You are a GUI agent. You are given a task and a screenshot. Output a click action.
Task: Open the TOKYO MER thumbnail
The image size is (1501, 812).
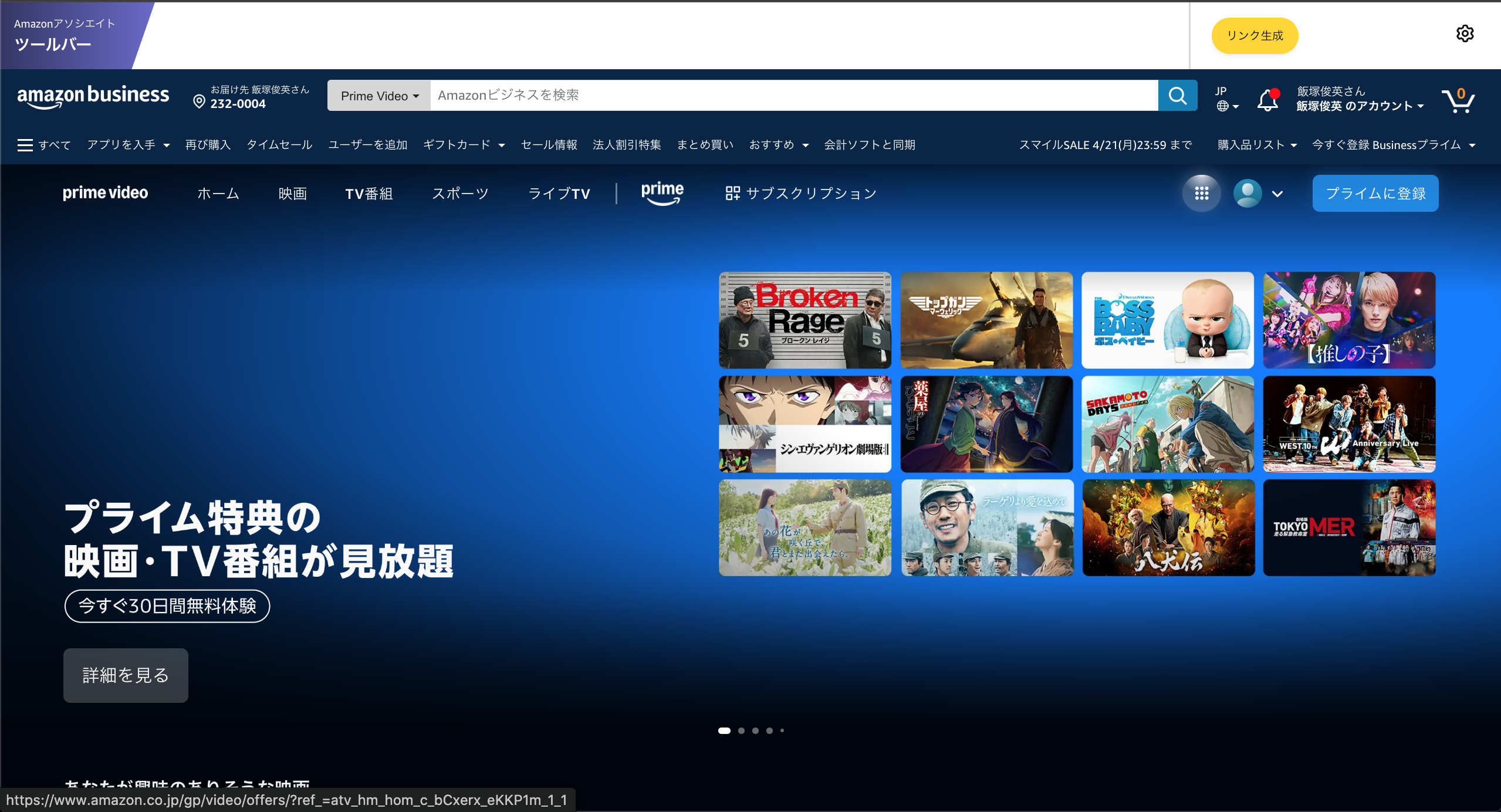[1350, 528]
